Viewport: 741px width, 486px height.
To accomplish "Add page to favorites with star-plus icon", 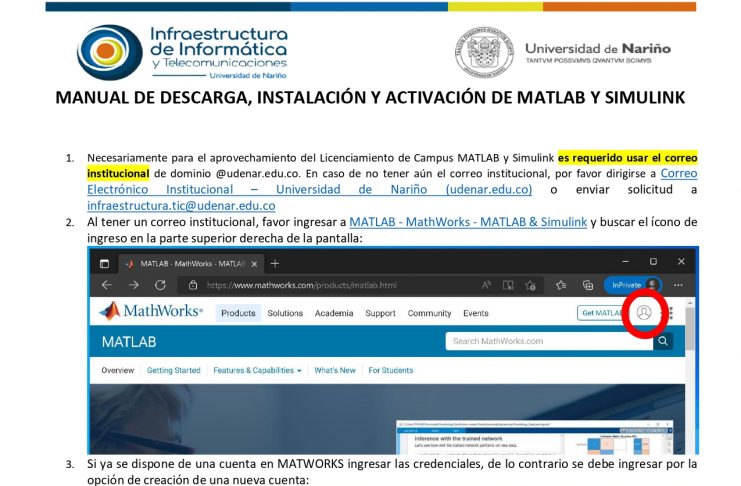I will click(x=530, y=285).
